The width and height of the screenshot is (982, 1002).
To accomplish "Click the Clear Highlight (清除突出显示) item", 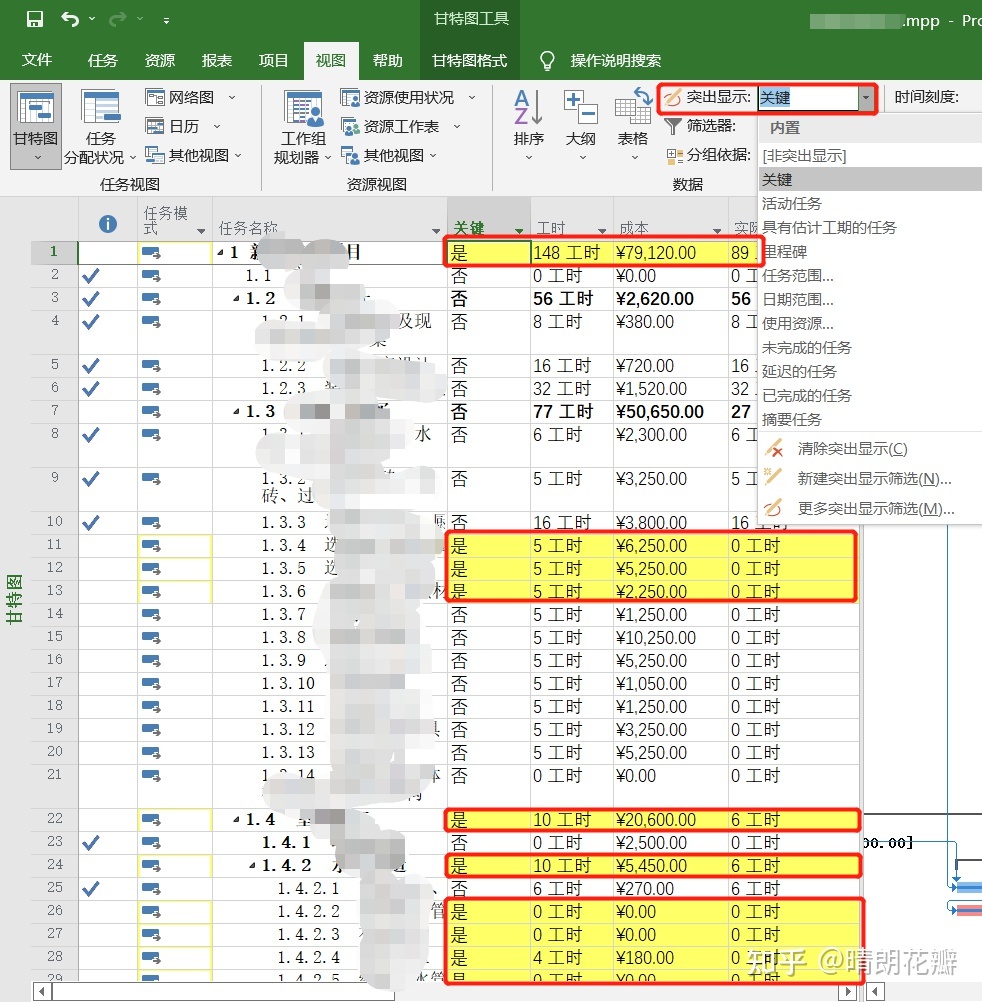I will click(x=852, y=449).
